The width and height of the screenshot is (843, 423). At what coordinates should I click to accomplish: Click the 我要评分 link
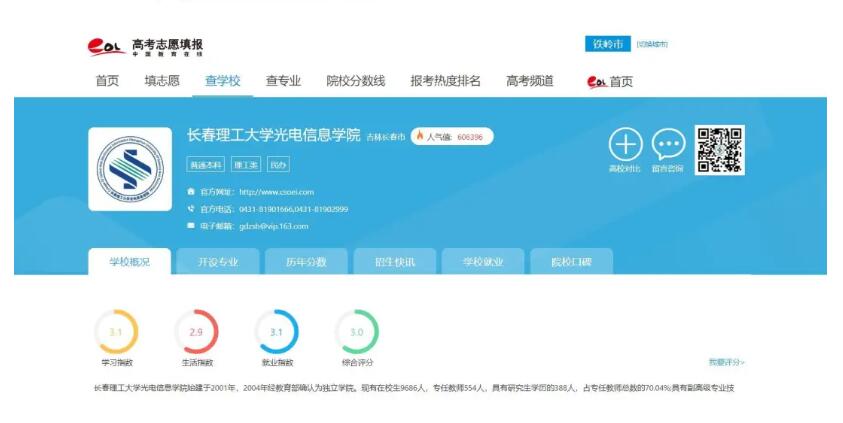click(x=726, y=362)
